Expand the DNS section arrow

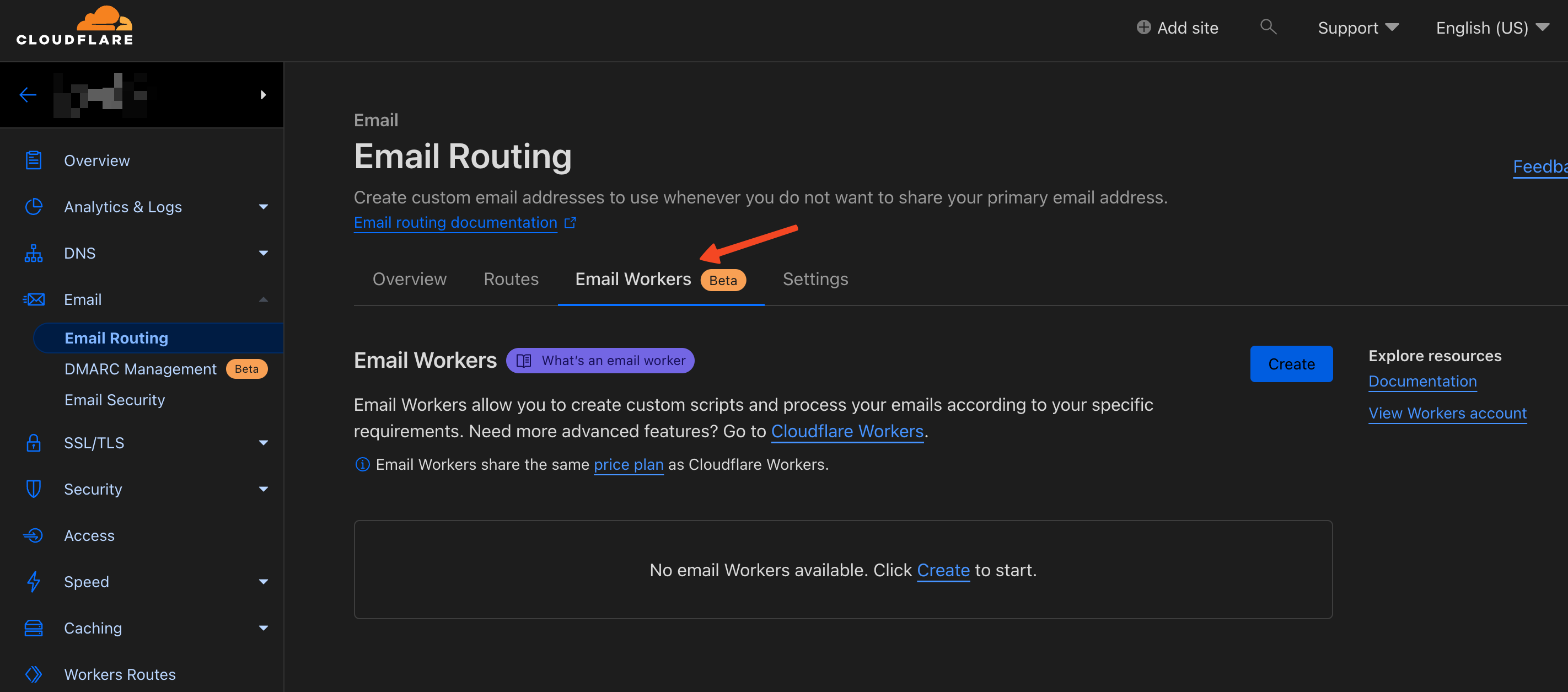[x=264, y=253]
